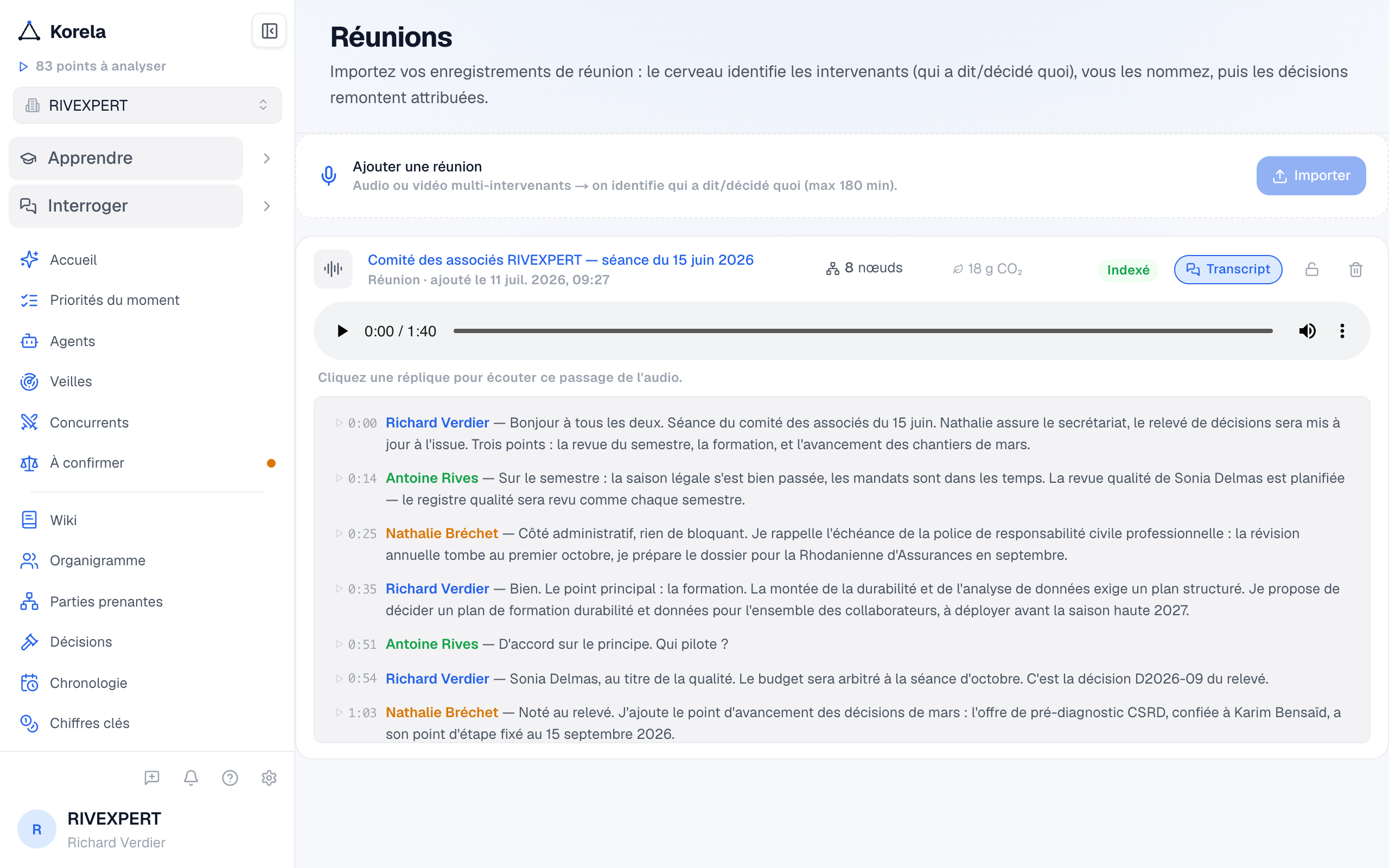Play the meeting audio
The height and width of the screenshot is (868, 1389).
click(343, 331)
